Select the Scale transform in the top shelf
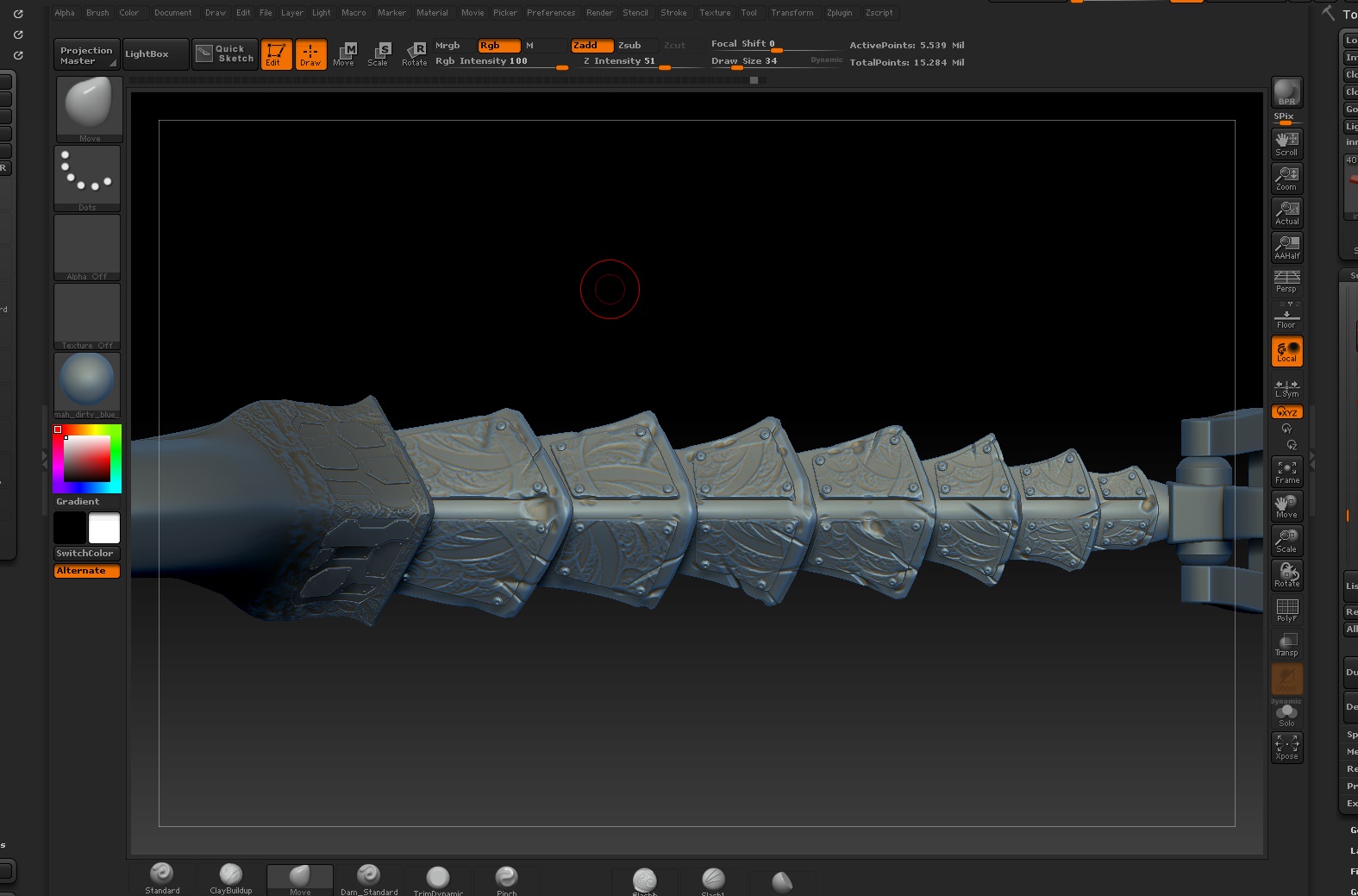Viewport: 1358px width, 896px height. pos(379,54)
